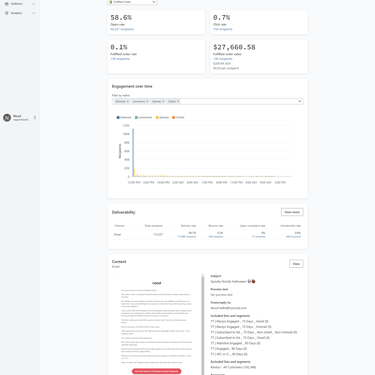Click the email preview scrollbar

click(x=202, y=325)
